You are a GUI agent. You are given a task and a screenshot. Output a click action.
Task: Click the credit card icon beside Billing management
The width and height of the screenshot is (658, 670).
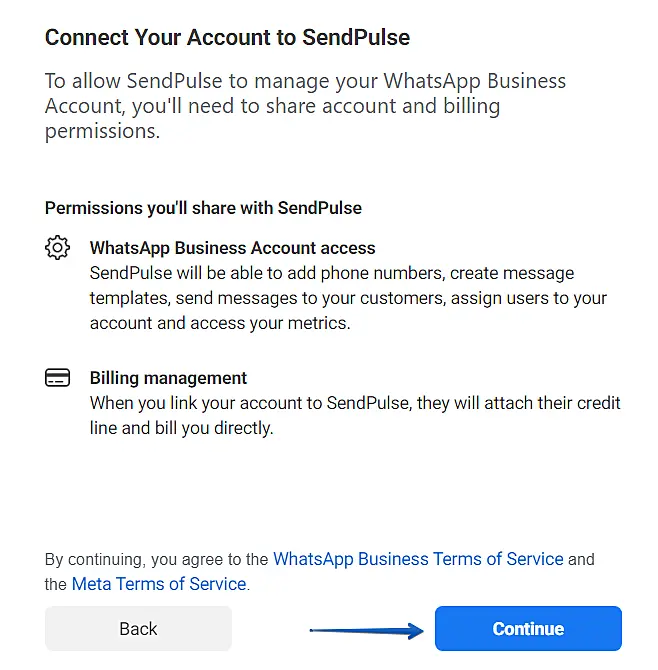58,378
